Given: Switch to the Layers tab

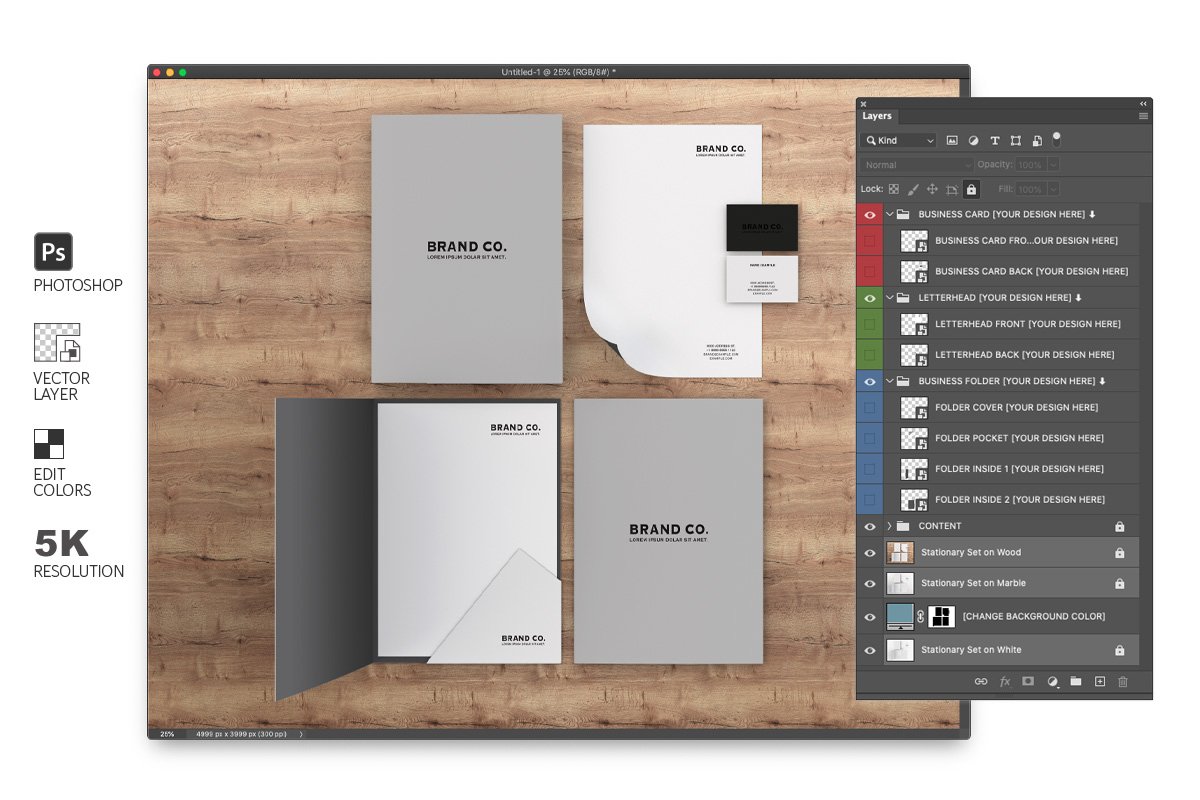Looking at the screenshot, I should (877, 116).
